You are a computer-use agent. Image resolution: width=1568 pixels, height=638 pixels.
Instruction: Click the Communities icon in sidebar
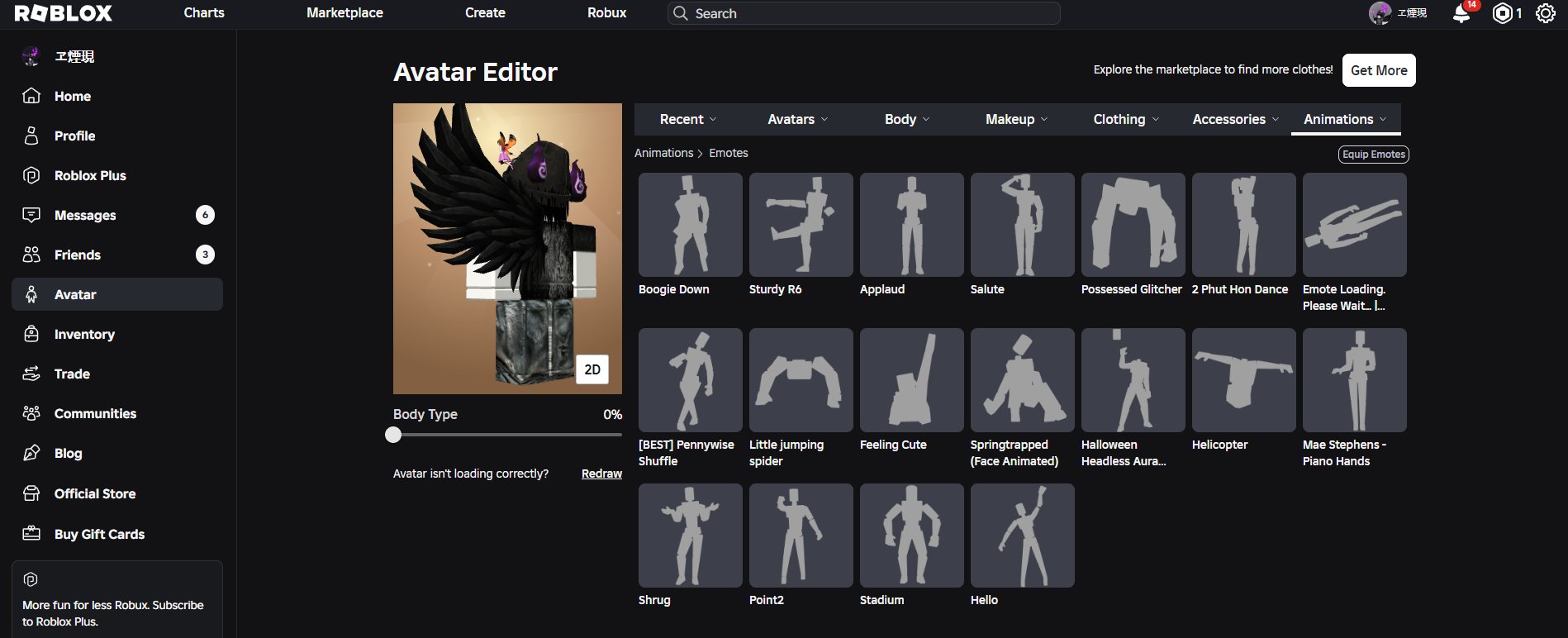(x=31, y=413)
